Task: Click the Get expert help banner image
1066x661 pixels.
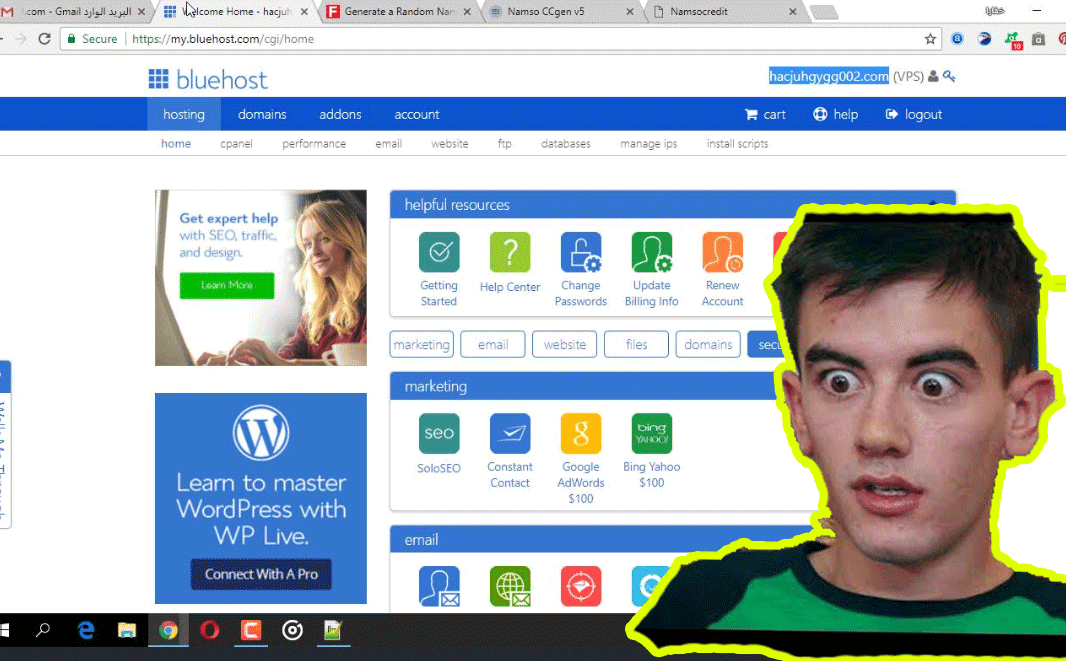Action: click(261, 277)
